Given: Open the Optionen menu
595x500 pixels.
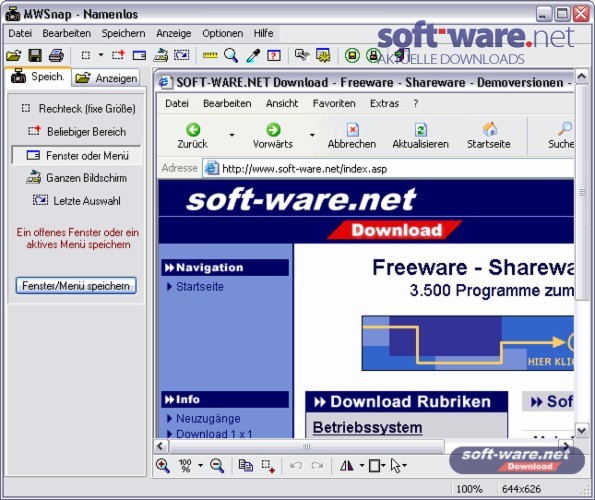Looking at the screenshot, I should 222,33.
